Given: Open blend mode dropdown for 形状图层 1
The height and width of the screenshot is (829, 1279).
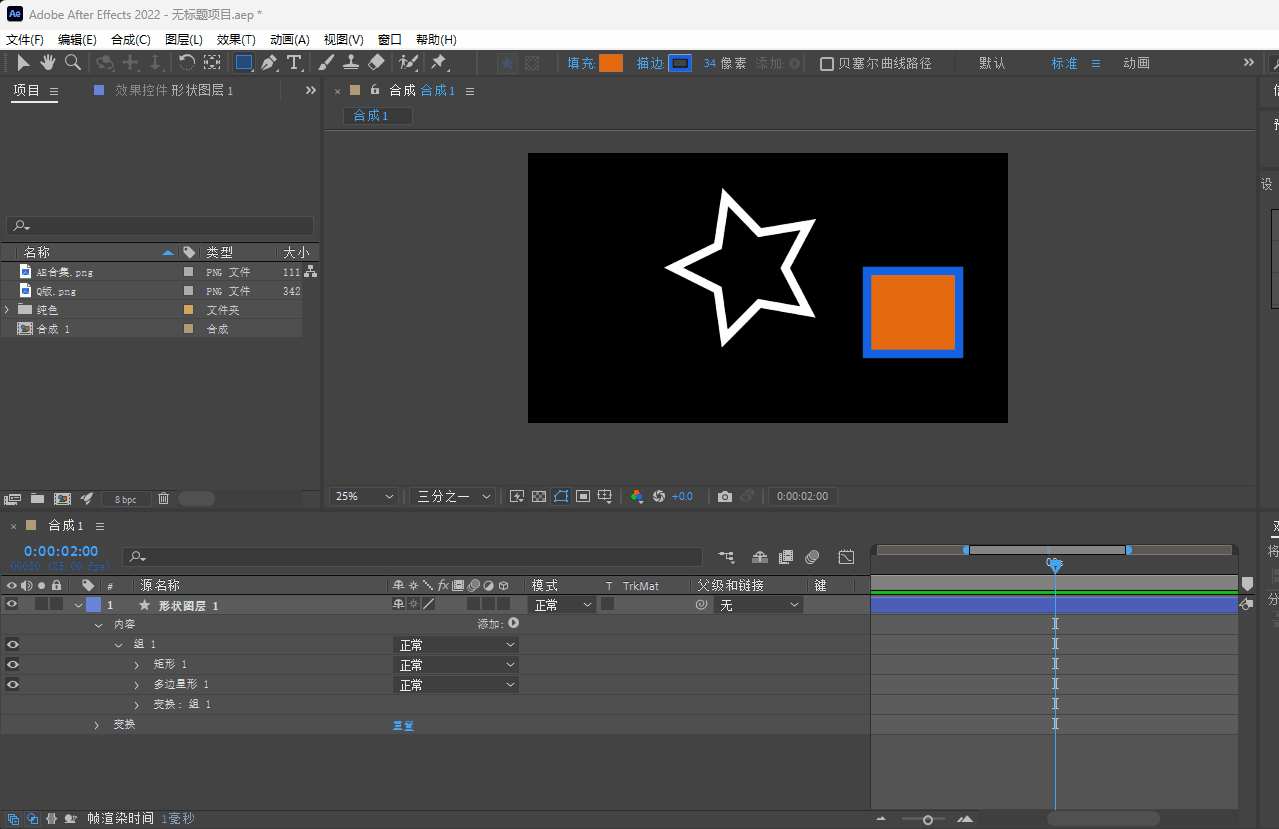Looking at the screenshot, I should (x=562, y=605).
